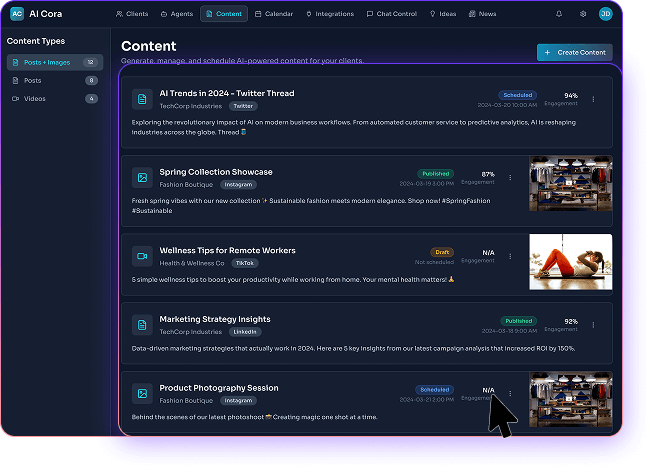Select Videos content type in sidebar

[x=55, y=99]
